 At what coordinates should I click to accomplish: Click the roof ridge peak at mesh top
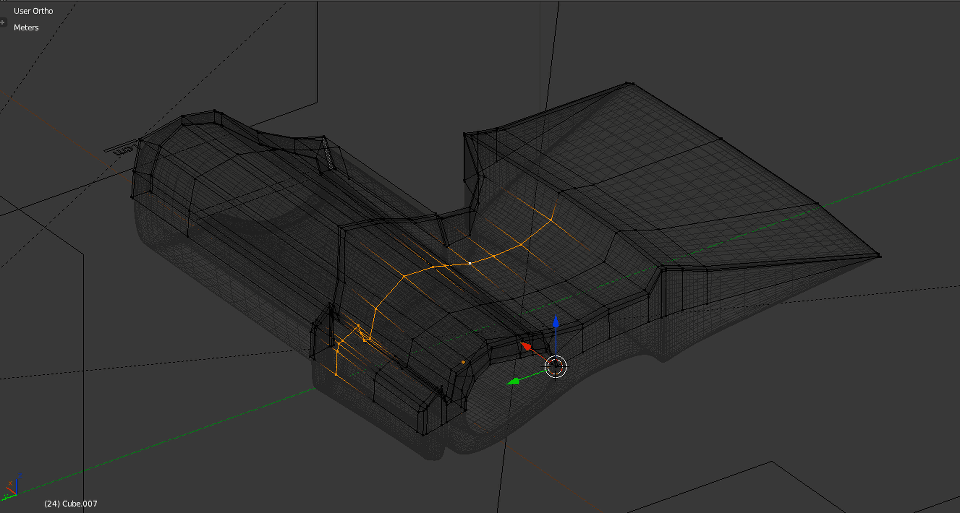623,86
